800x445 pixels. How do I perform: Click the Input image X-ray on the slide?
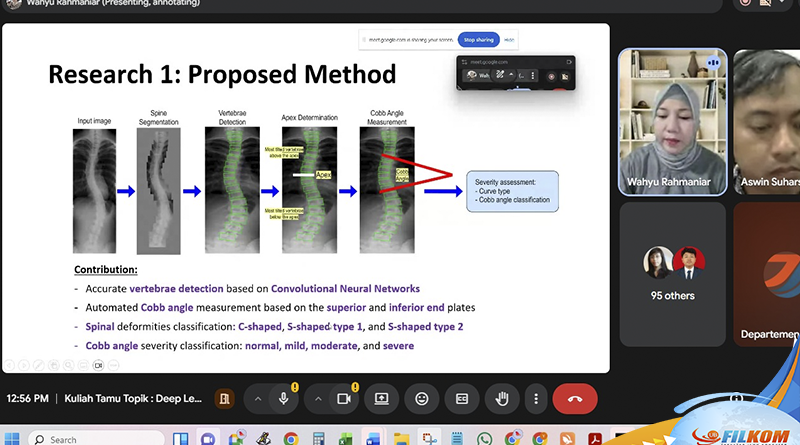point(94,191)
